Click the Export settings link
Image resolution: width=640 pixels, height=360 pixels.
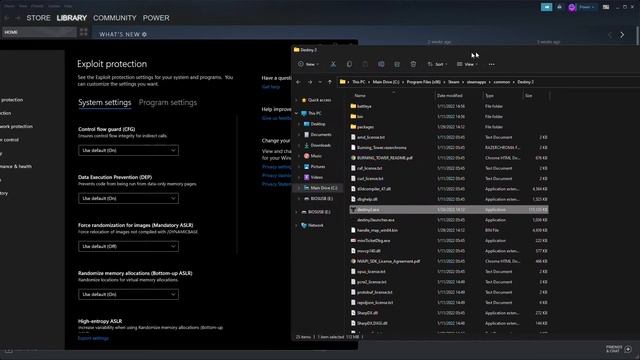[x=93, y=338]
